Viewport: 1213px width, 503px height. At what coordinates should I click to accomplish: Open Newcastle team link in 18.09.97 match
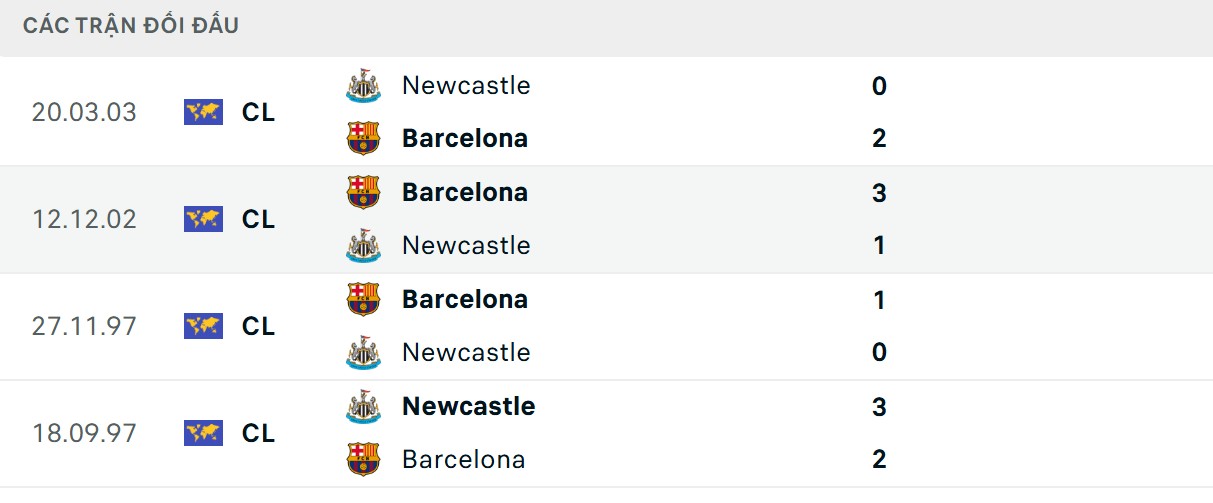coord(468,406)
